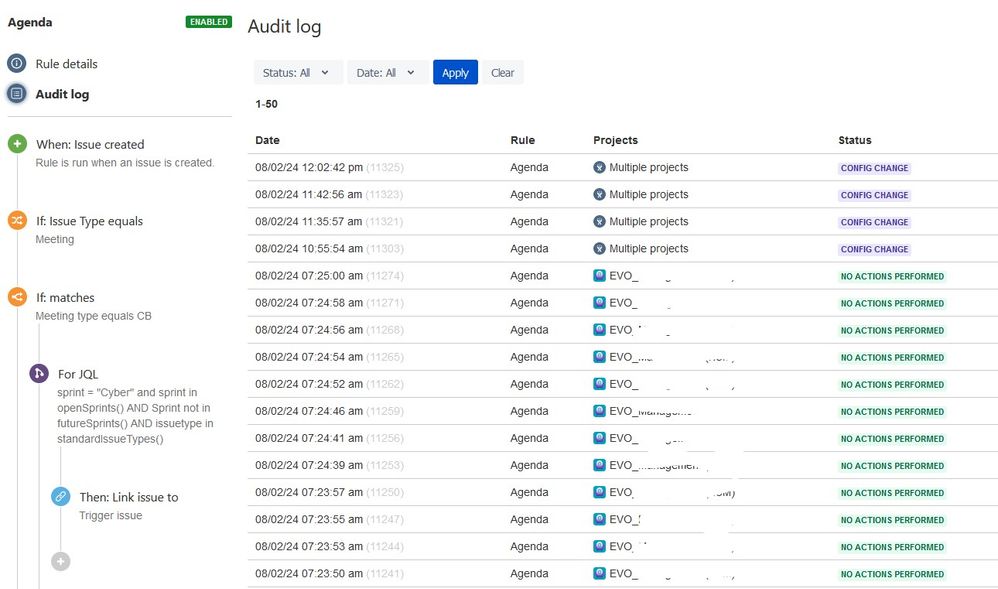Click EVO project icon in 07:24:41 am row
Image resolution: width=998 pixels, height=589 pixels.
click(599, 438)
